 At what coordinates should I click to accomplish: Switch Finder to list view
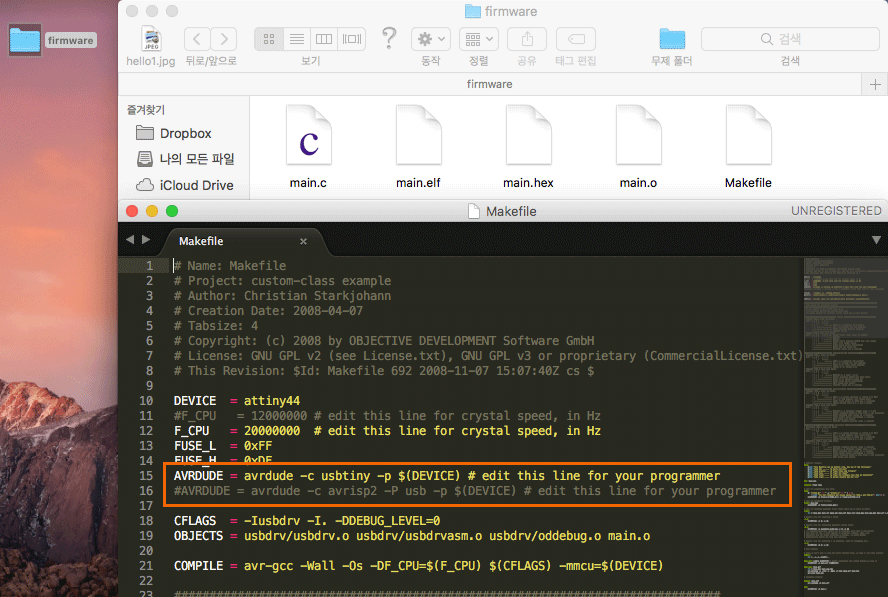[x=297, y=39]
